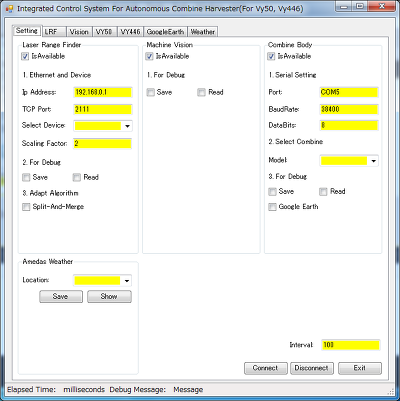Click the Show weather button
The height and width of the screenshot is (401, 400).
[x=109, y=297]
